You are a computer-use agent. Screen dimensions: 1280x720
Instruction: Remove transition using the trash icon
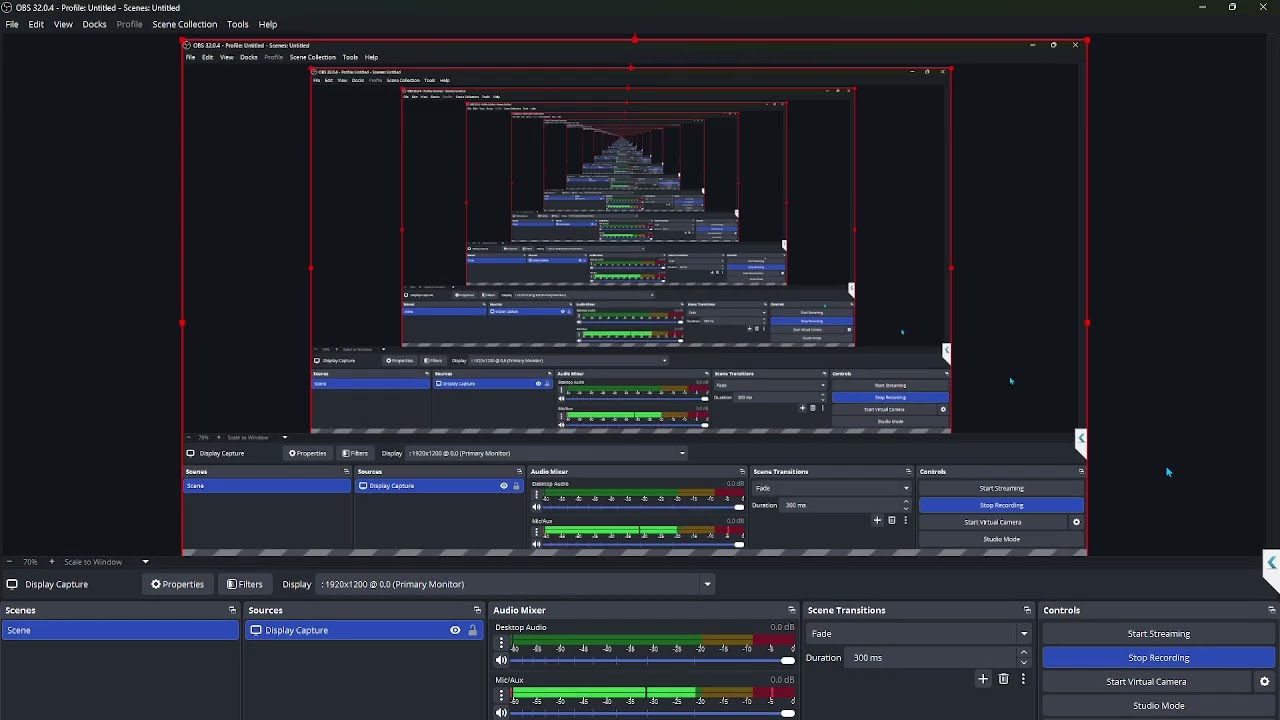(x=1003, y=679)
